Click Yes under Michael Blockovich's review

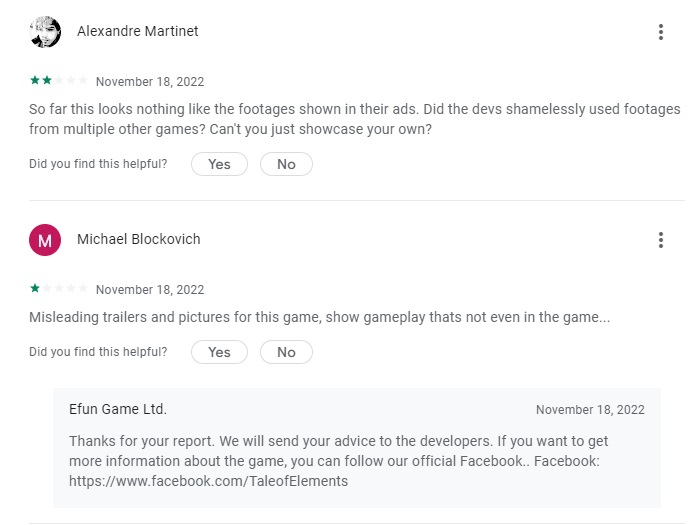pyautogui.click(x=219, y=352)
